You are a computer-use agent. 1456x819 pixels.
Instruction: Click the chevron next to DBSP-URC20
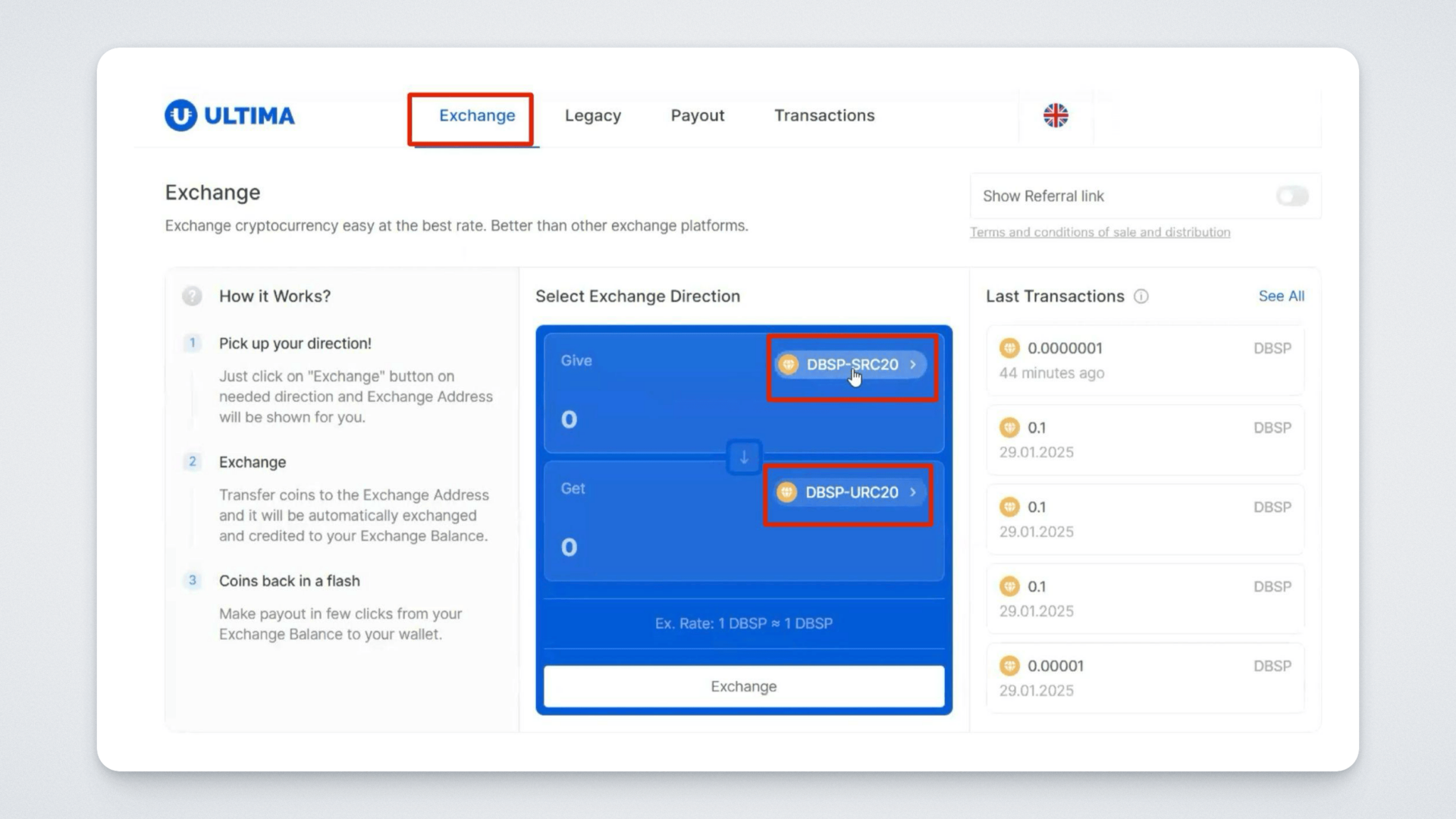pyautogui.click(x=913, y=493)
